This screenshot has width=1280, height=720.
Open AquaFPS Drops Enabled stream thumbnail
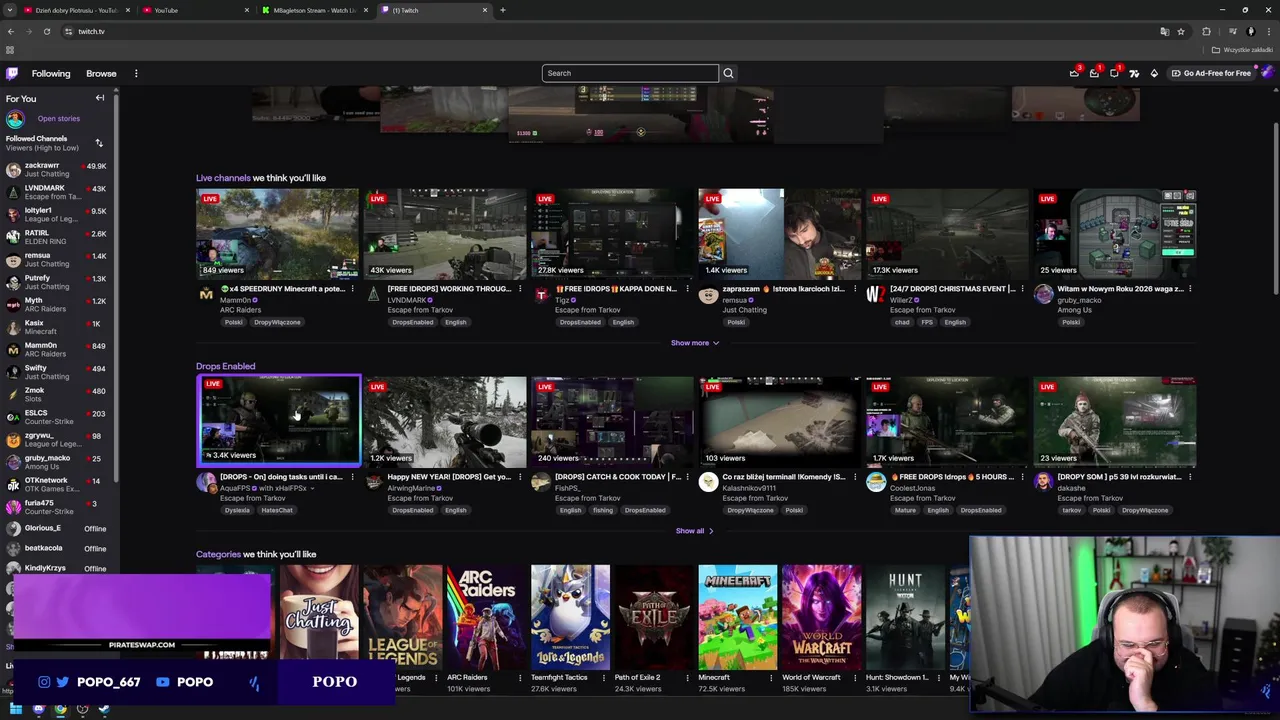coord(278,422)
